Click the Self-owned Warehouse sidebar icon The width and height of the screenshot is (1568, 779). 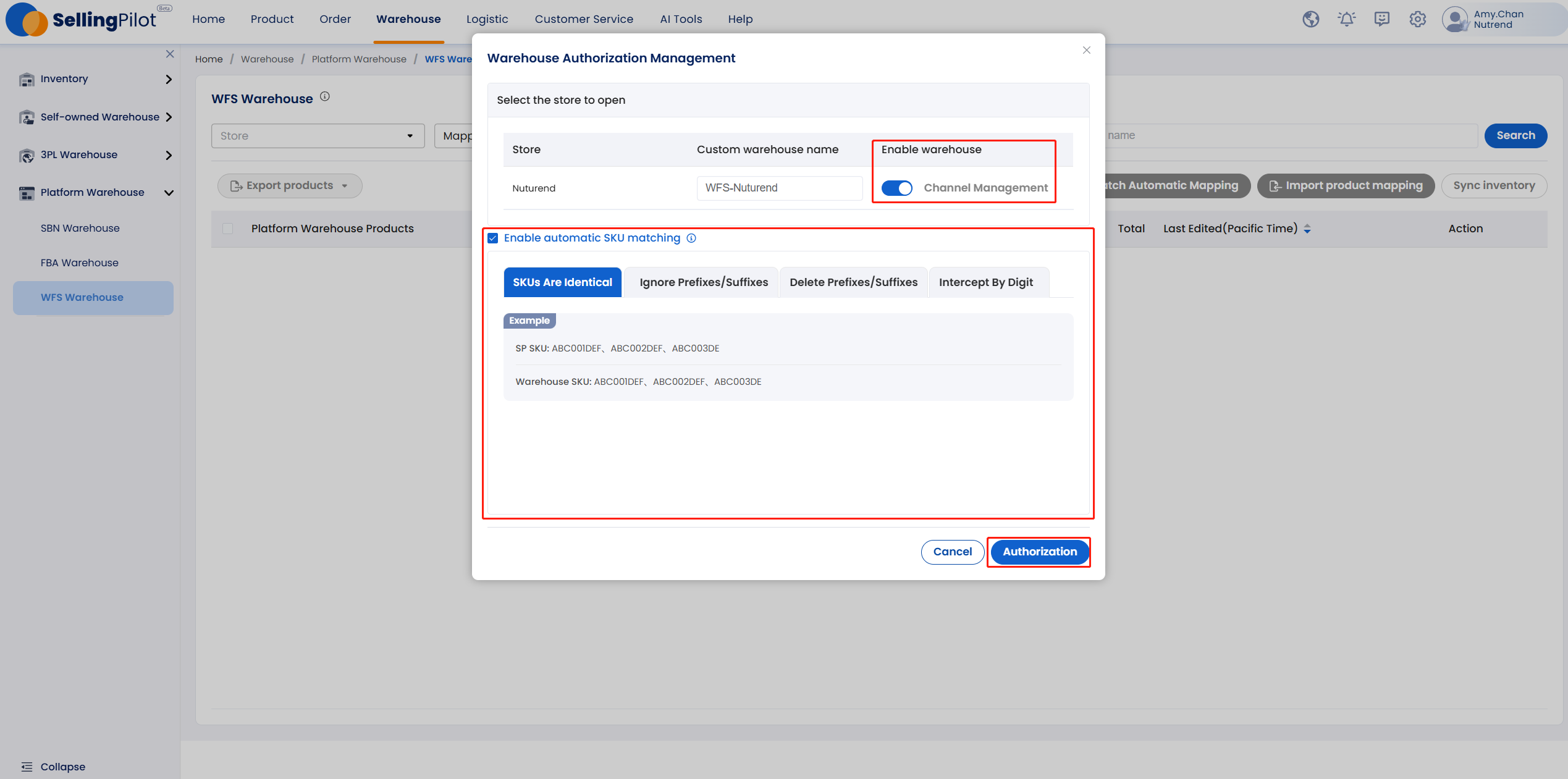click(27, 117)
